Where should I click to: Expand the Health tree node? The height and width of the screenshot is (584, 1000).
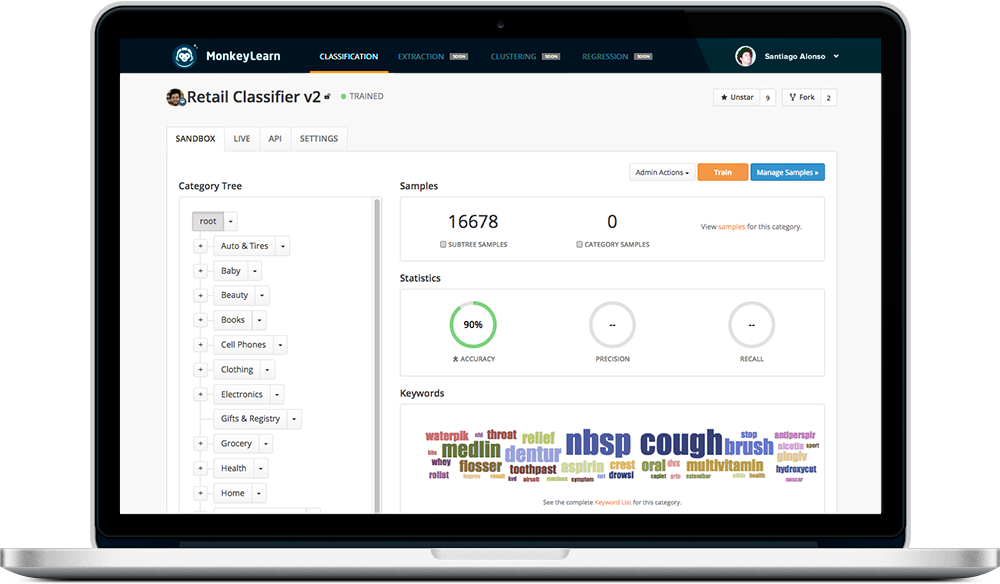coord(200,469)
